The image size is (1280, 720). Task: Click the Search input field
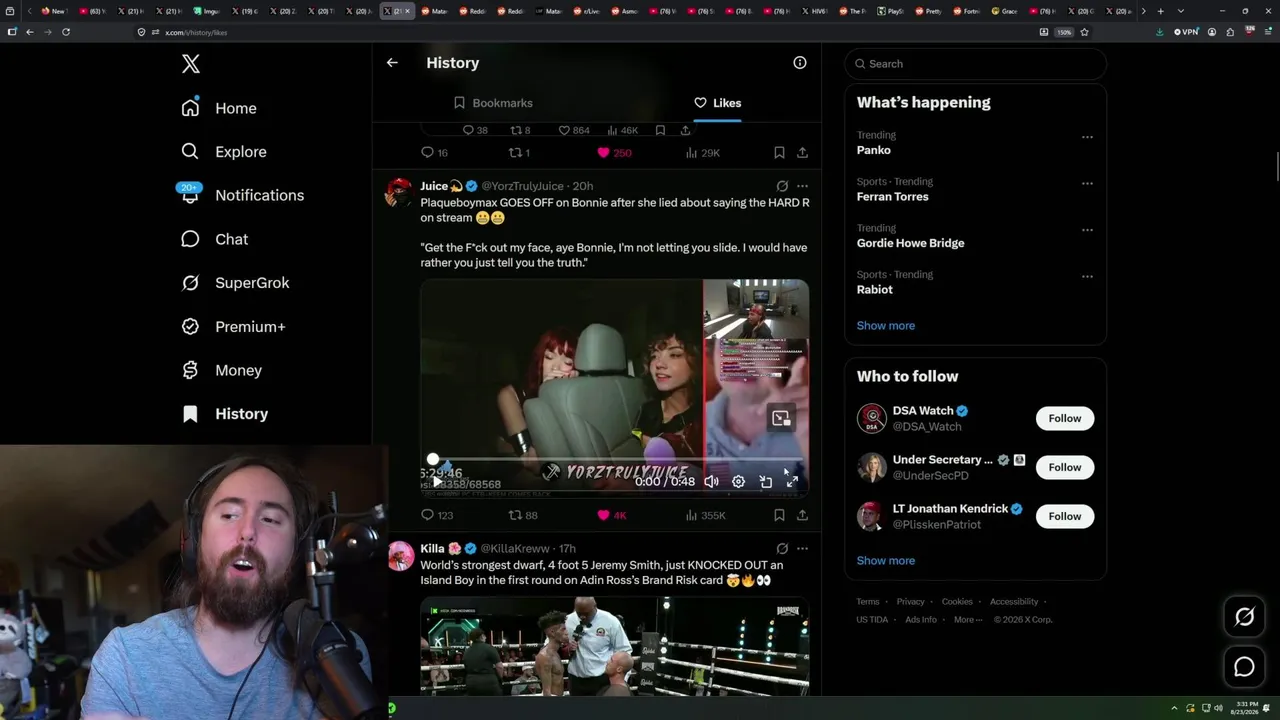[x=975, y=64]
